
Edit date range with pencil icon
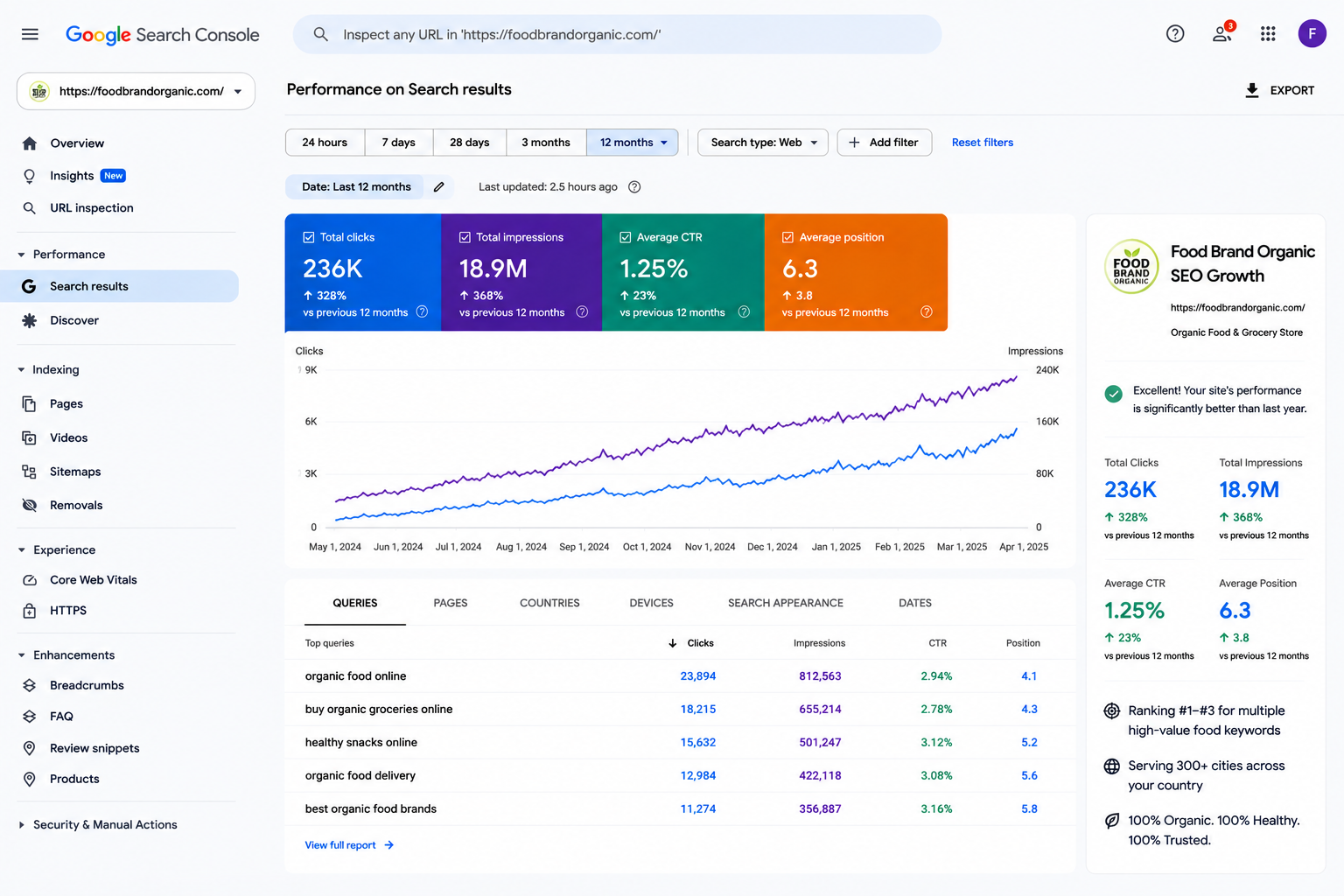pos(439,186)
